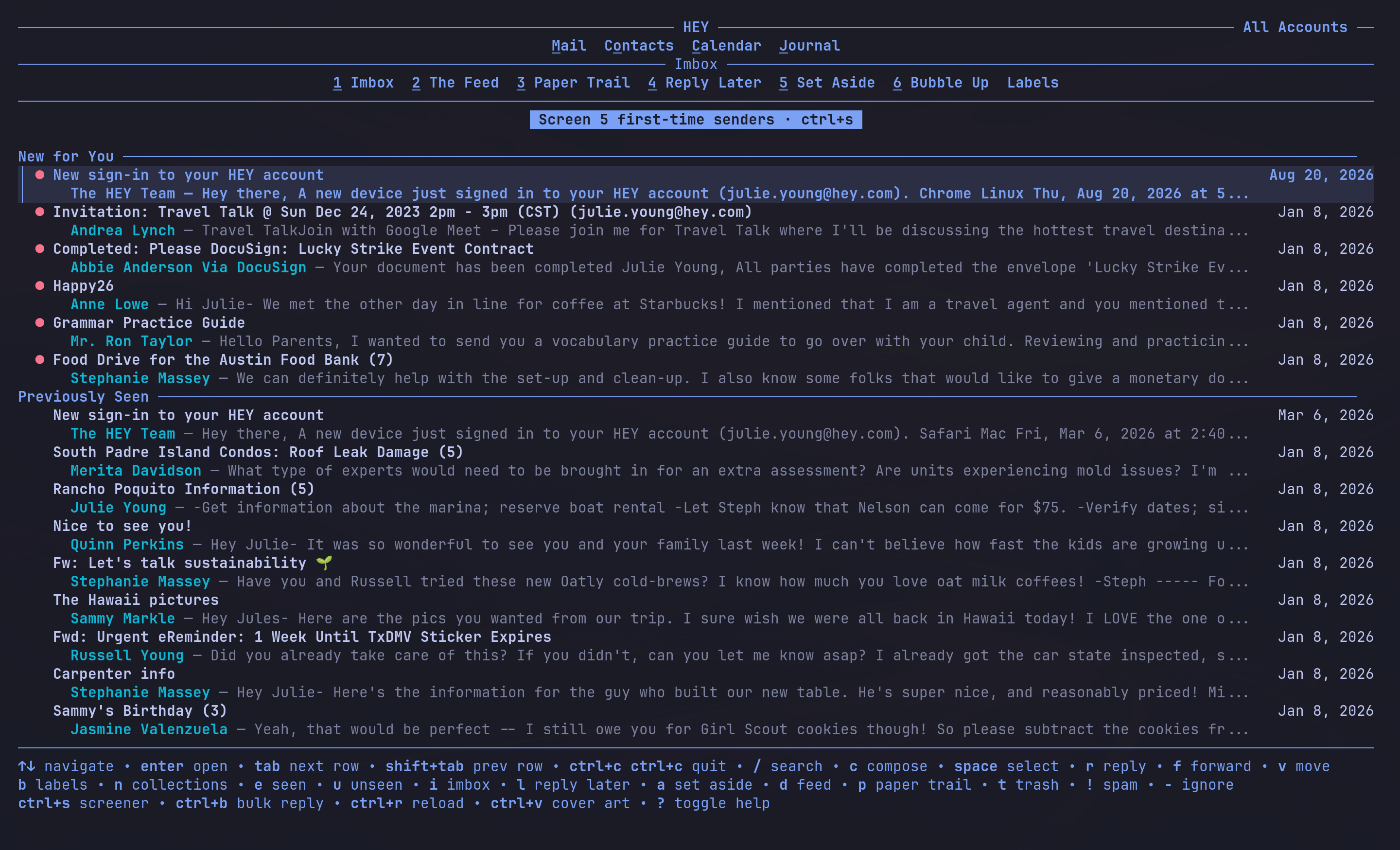Click sender name Russell Young
Screen dimensions: 1400x850
click(x=127, y=655)
